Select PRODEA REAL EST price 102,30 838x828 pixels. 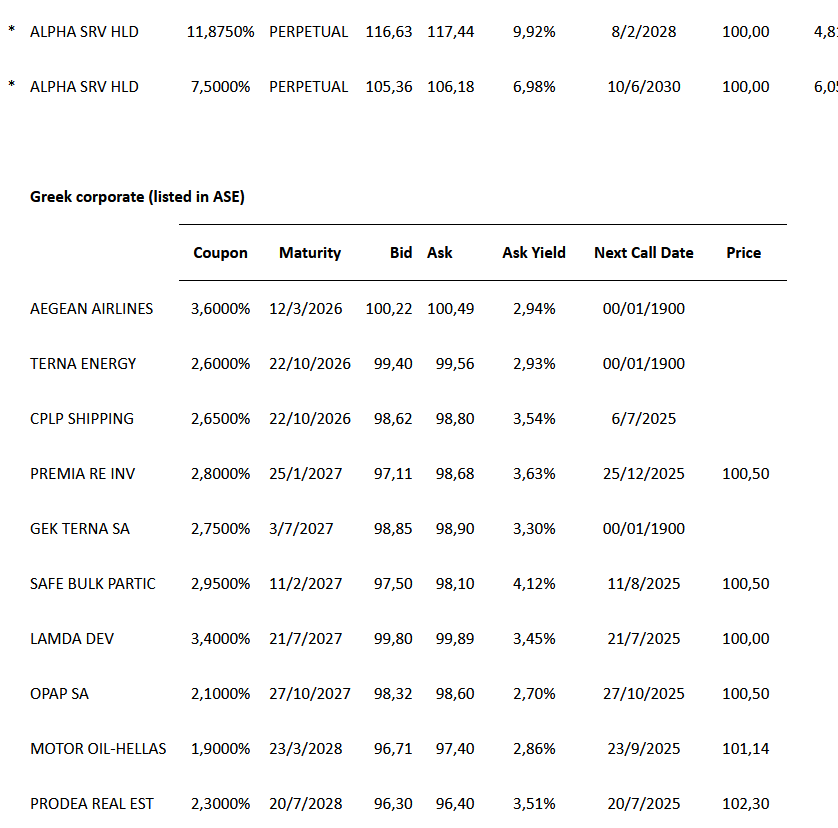pyautogui.click(x=746, y=804)
